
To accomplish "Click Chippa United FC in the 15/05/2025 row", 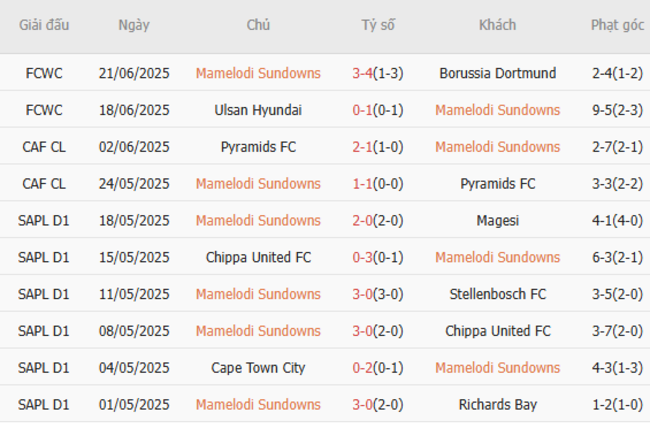I will 258,257.
